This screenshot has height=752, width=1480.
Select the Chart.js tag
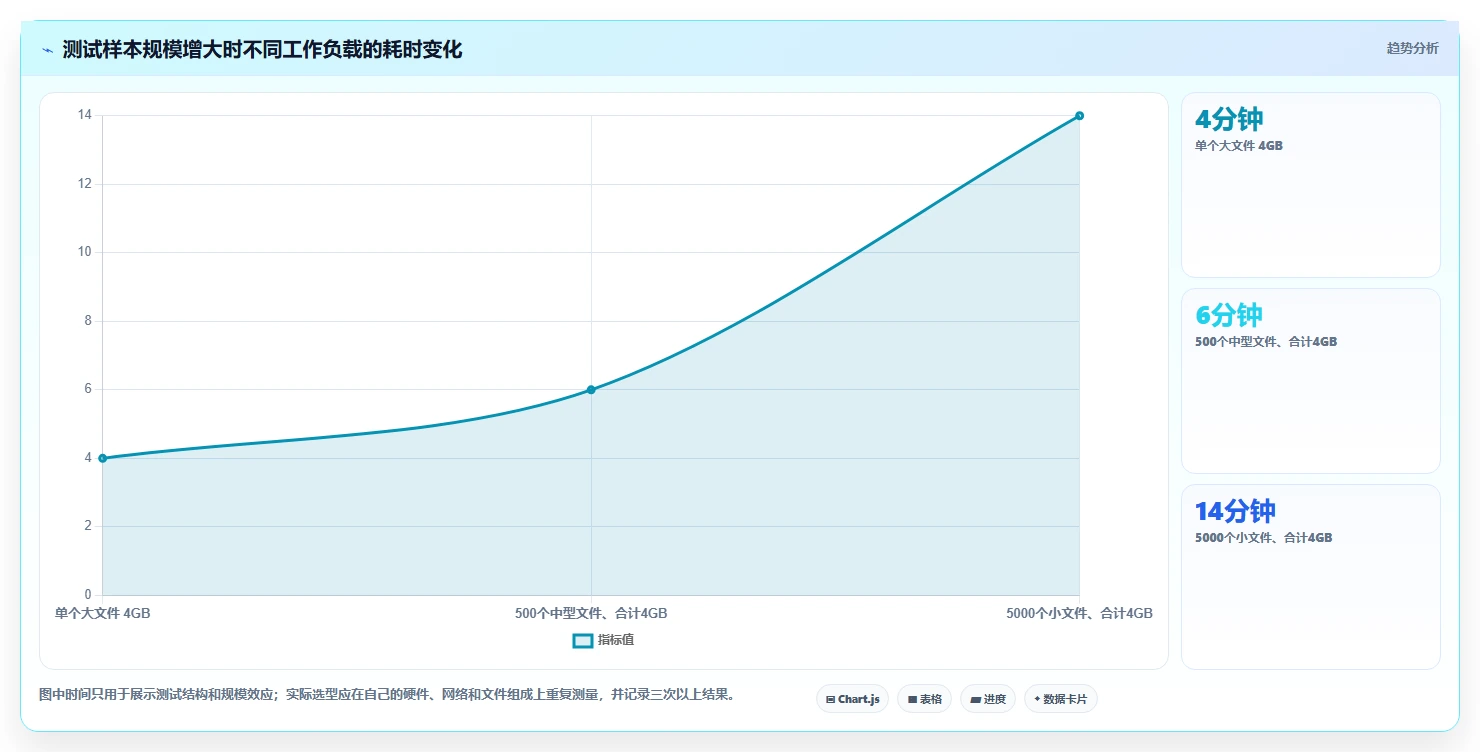[852, 699]
